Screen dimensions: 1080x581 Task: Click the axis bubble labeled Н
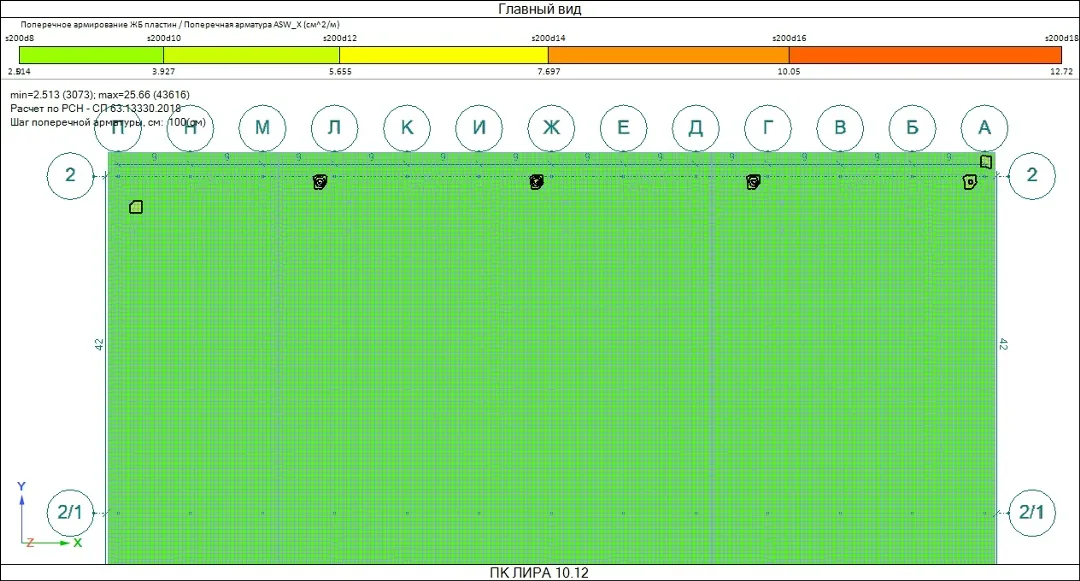190,128
